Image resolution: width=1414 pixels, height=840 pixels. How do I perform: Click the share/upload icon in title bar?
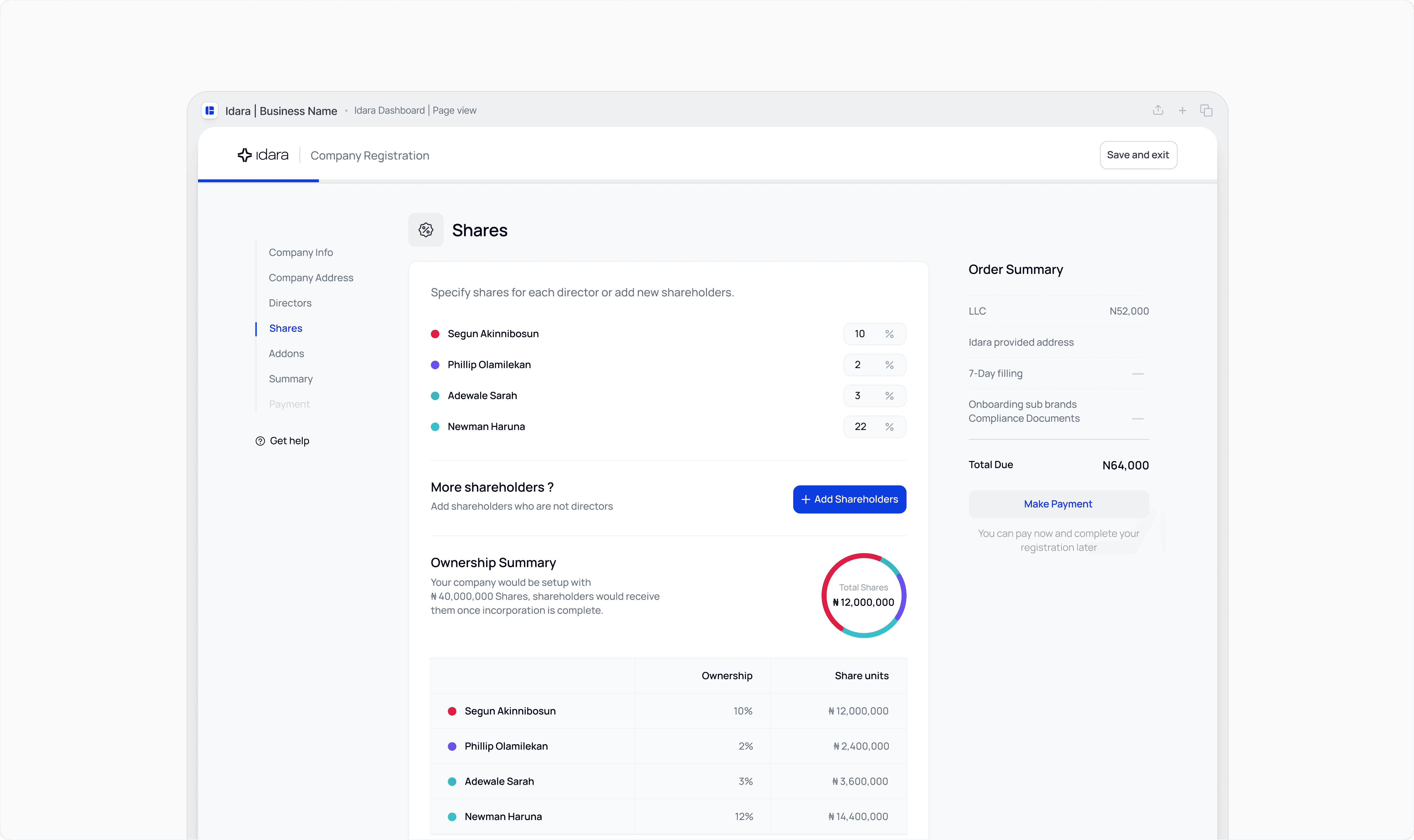coord(1158,110)
